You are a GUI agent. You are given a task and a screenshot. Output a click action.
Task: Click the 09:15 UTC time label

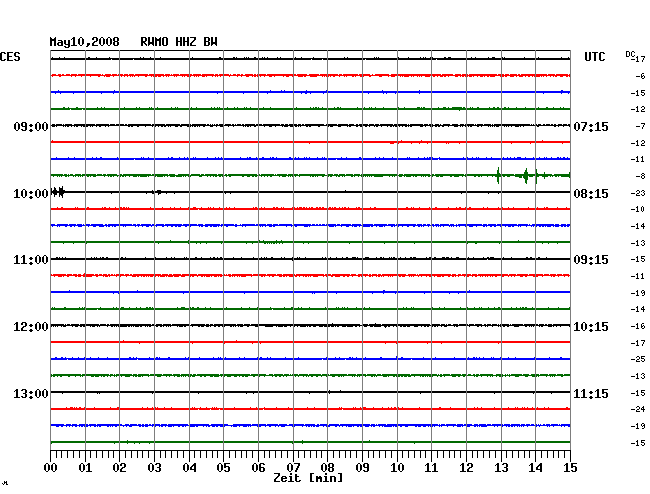pos(591,260)
